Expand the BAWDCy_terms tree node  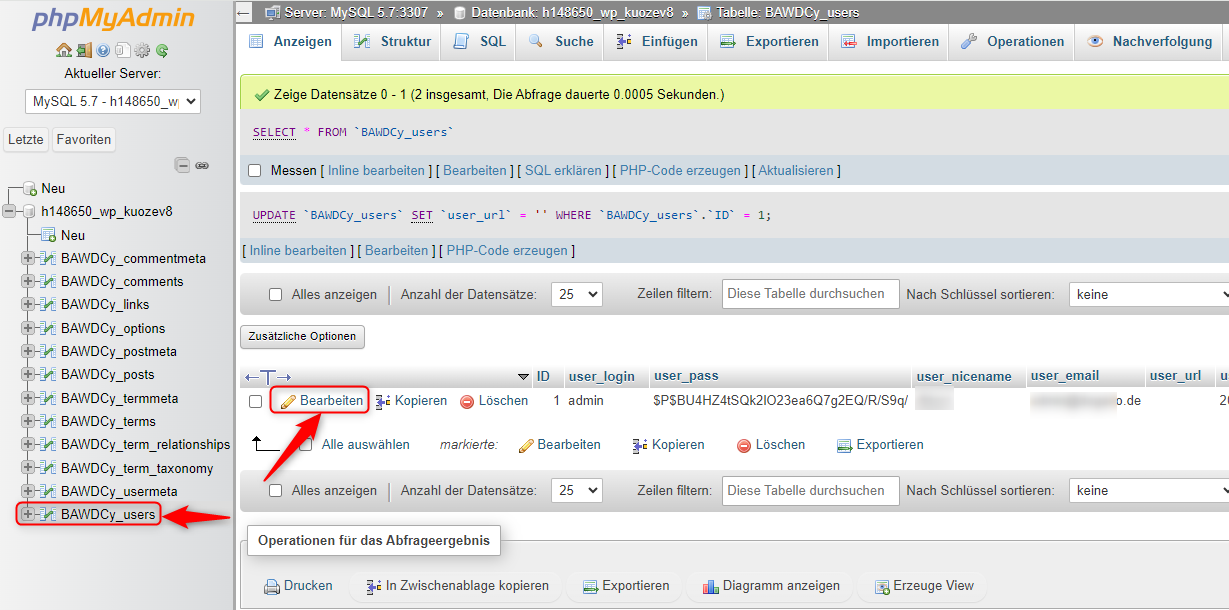[27, 422]
